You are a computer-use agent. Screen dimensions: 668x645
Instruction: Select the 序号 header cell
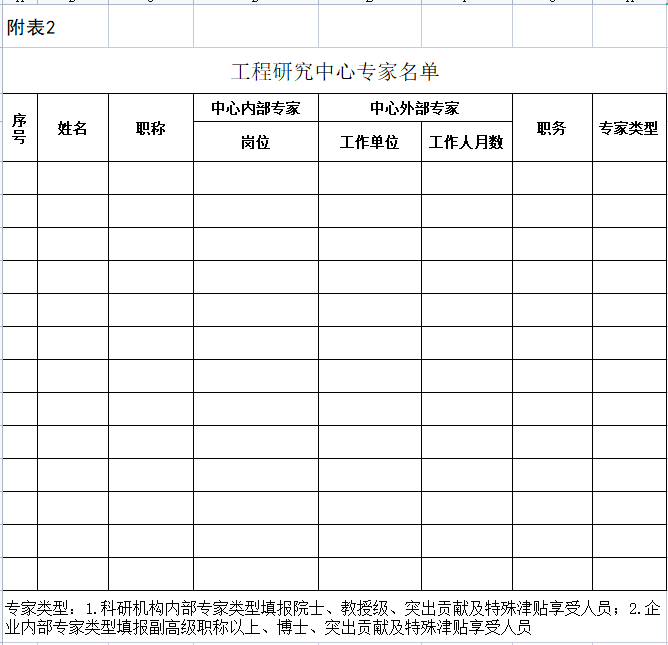[x=19, y=128]
